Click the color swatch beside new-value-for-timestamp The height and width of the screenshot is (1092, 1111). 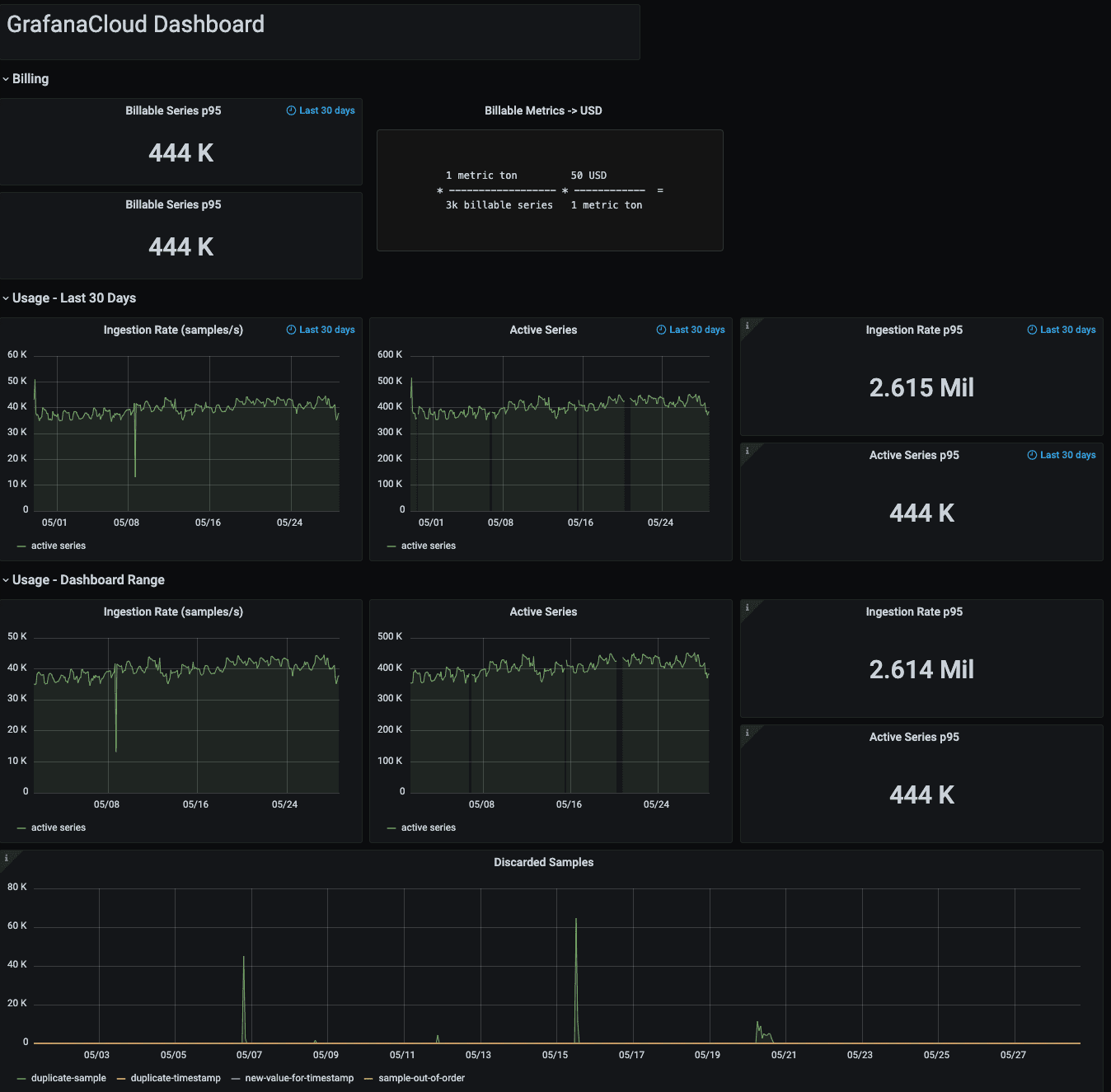pos(236,1079)
